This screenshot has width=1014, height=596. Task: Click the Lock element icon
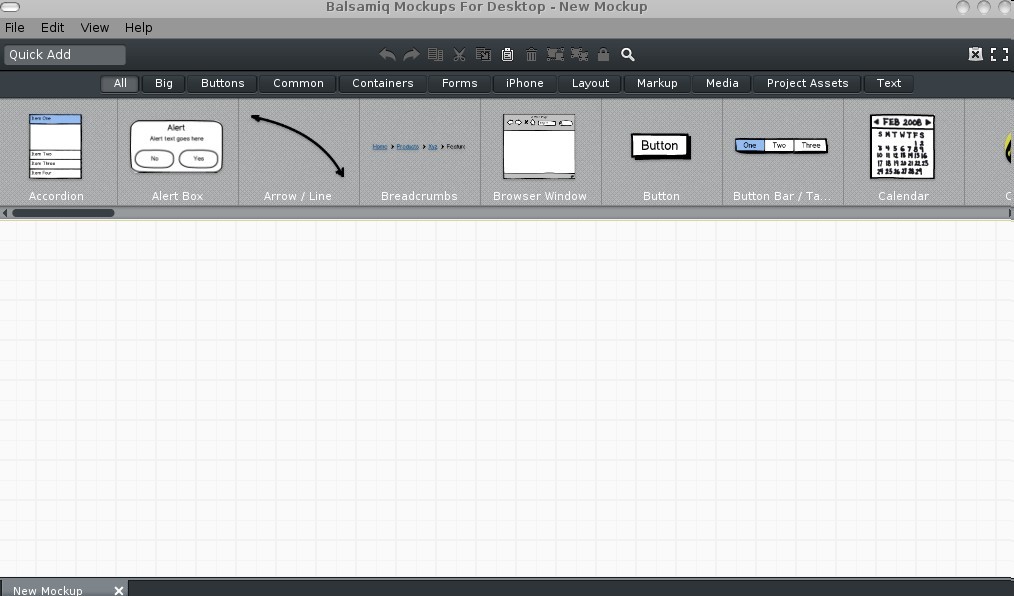603,55
